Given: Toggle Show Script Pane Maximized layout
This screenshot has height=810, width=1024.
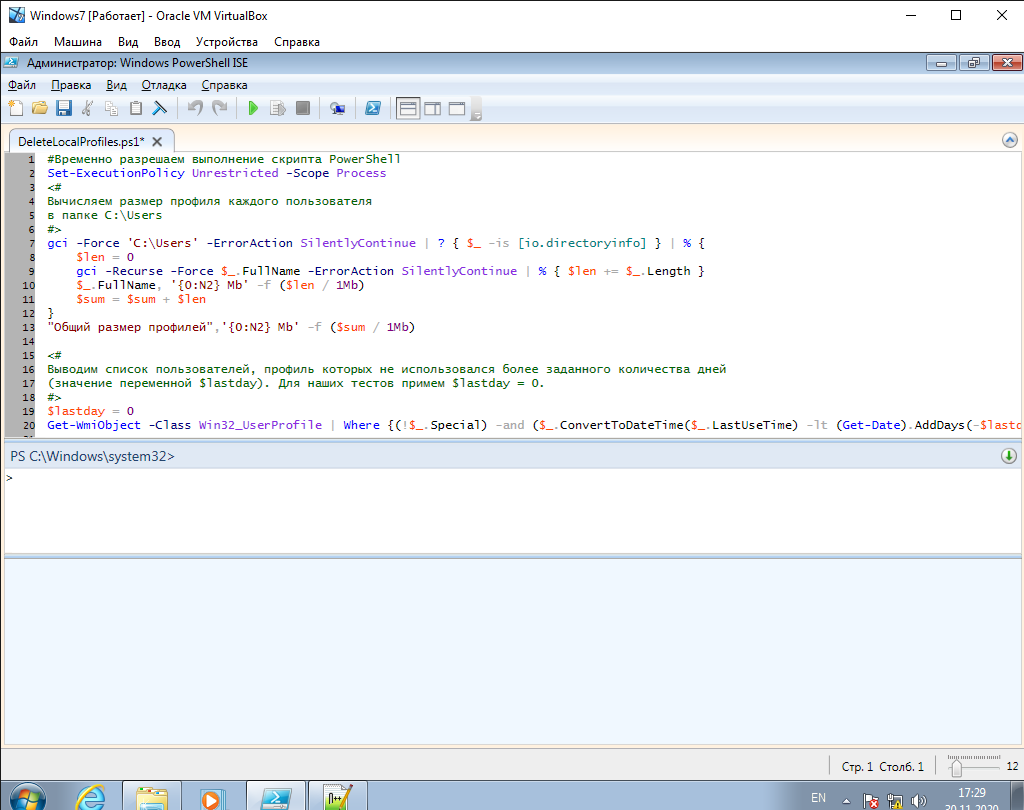Looking at the screenshot, I should 457,108.
